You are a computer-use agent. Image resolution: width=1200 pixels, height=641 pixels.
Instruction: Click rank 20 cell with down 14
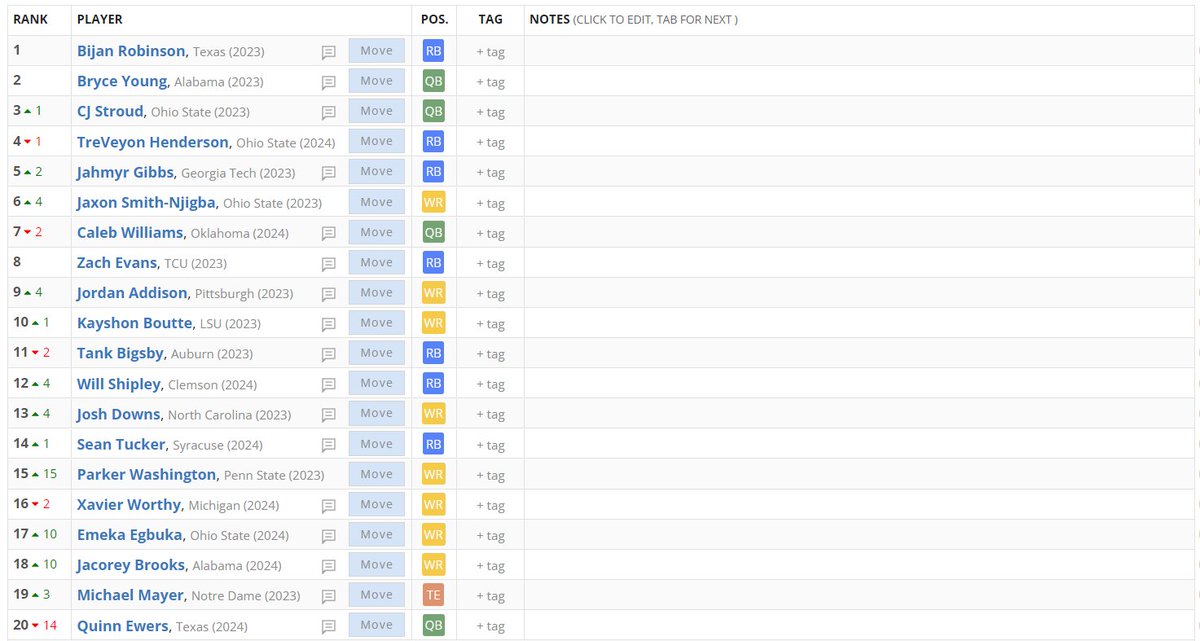point(39,625)
